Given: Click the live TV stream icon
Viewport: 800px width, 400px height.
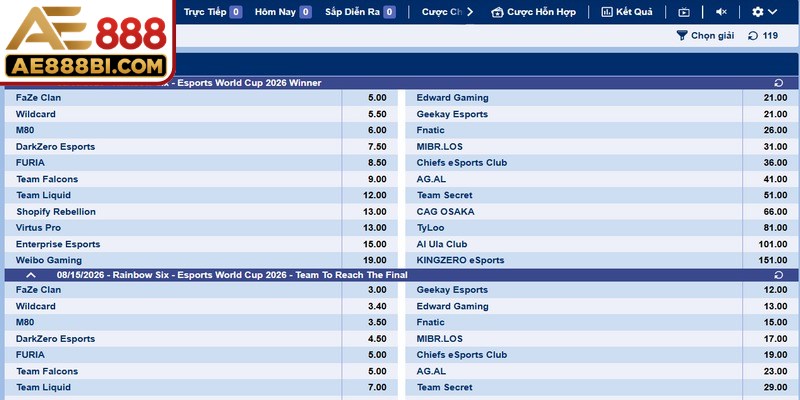Looking at the screenshot, I should pos(684,12).
